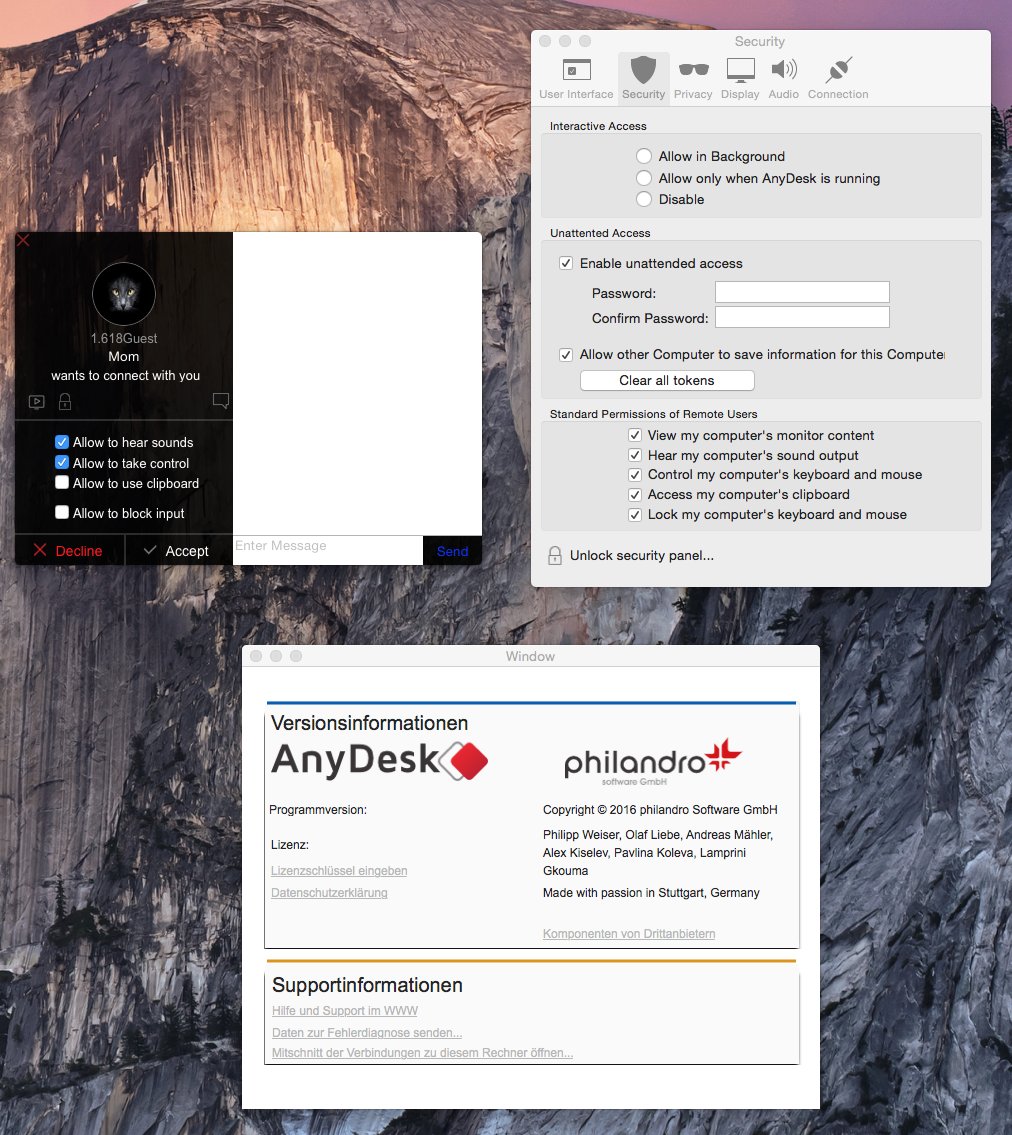The height and width of the screenshot is (1135, 1012).
Task: Go to the Connection plug tab
Action: tap(838, 79)
